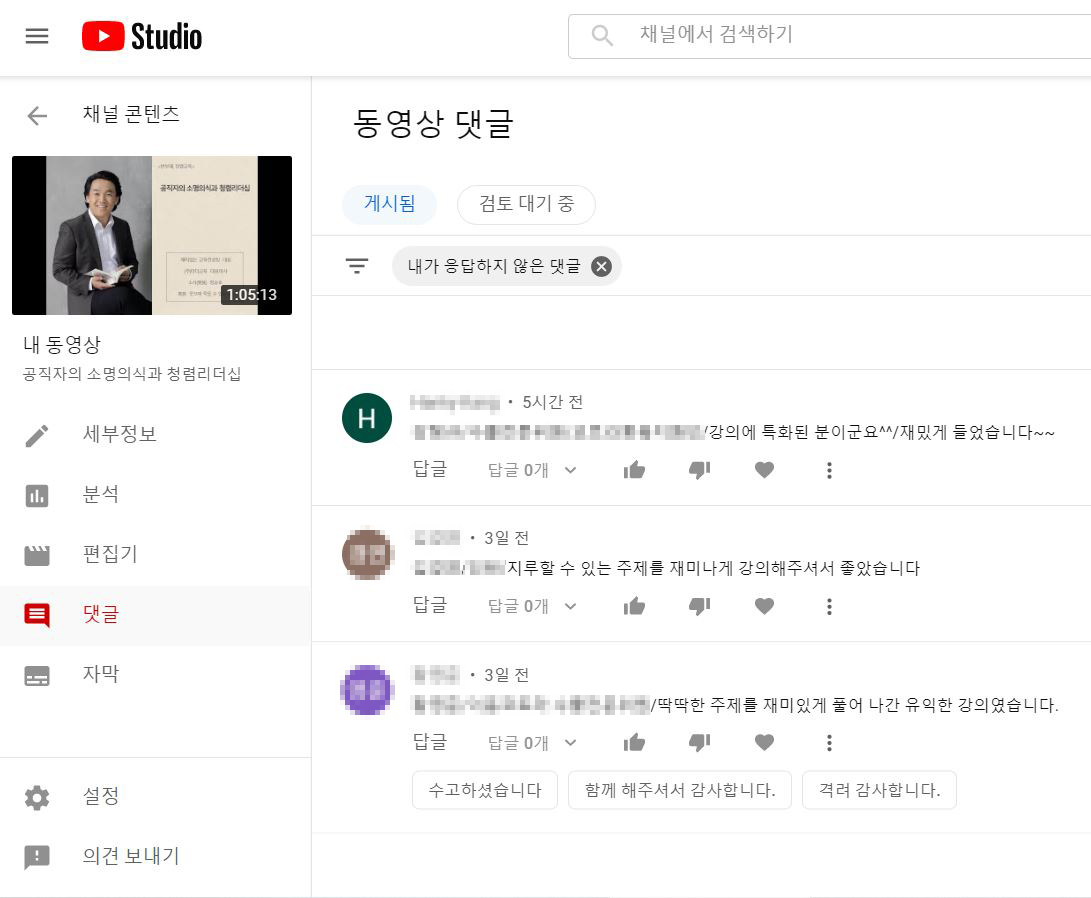1091x898 pixels.
Task: Select the 게시됨 tab
Action: tap(389, 205)
